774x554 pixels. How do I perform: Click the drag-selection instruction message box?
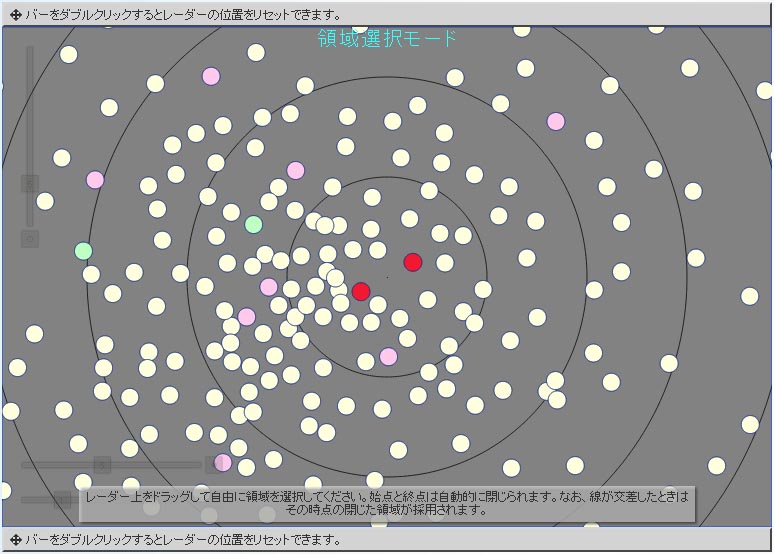(387, 502)
